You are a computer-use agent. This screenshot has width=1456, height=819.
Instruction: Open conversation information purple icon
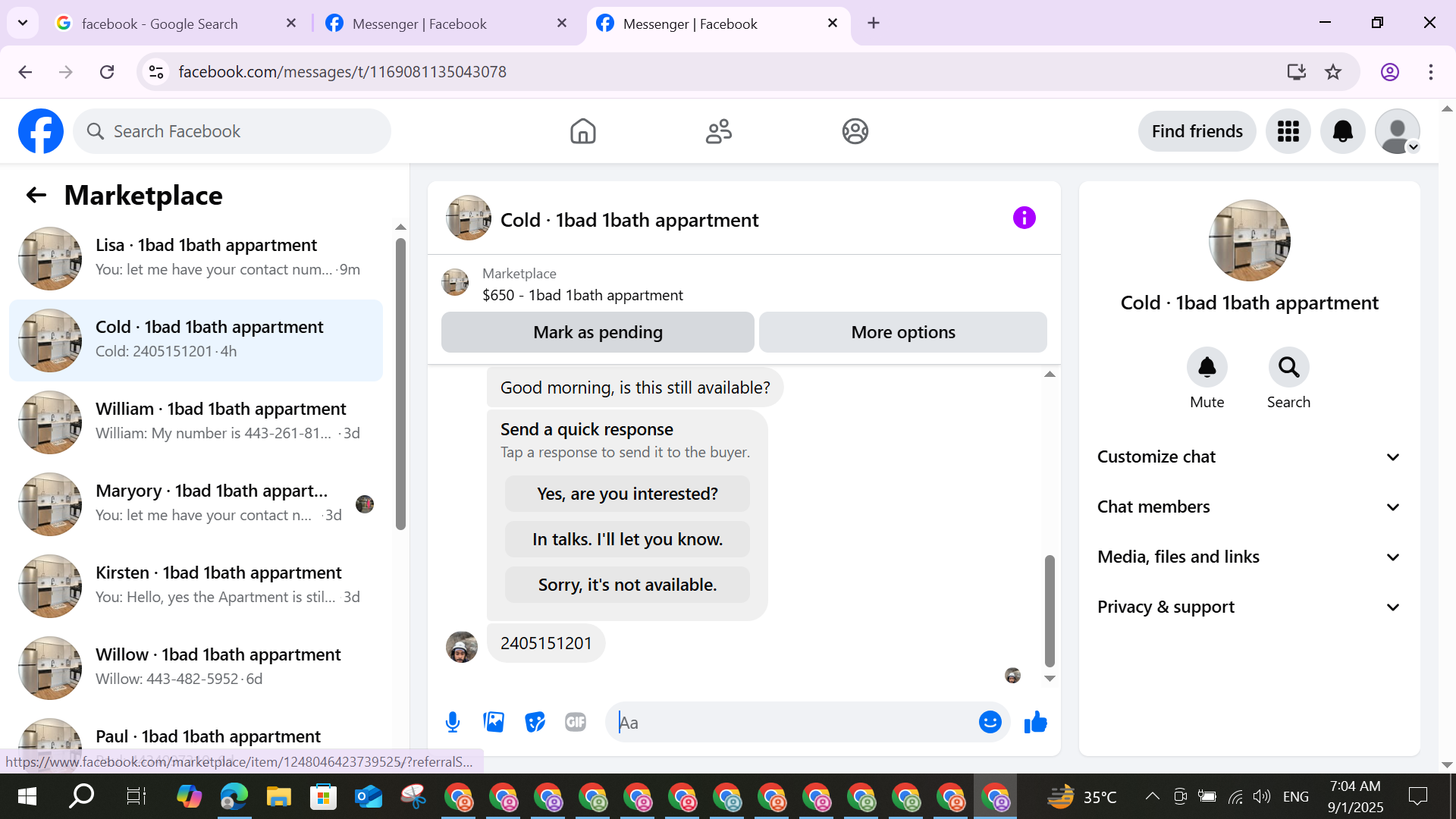click(1024, 218)
